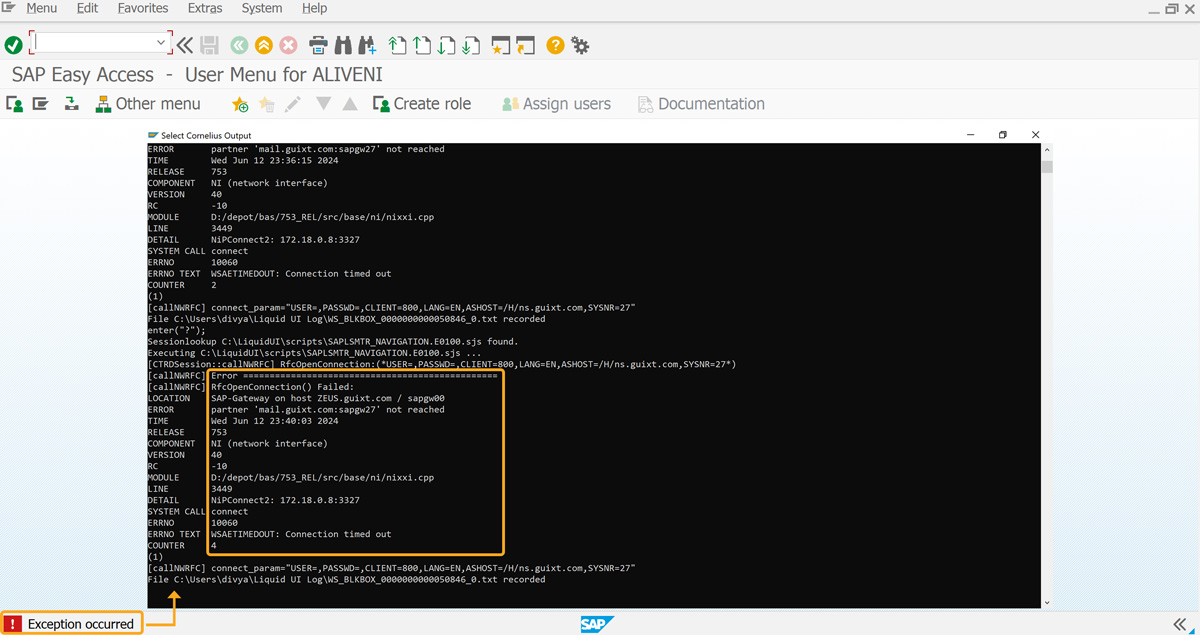
Task: Click 'COUNTER 4' console line
Action: (x=182, y=545)
